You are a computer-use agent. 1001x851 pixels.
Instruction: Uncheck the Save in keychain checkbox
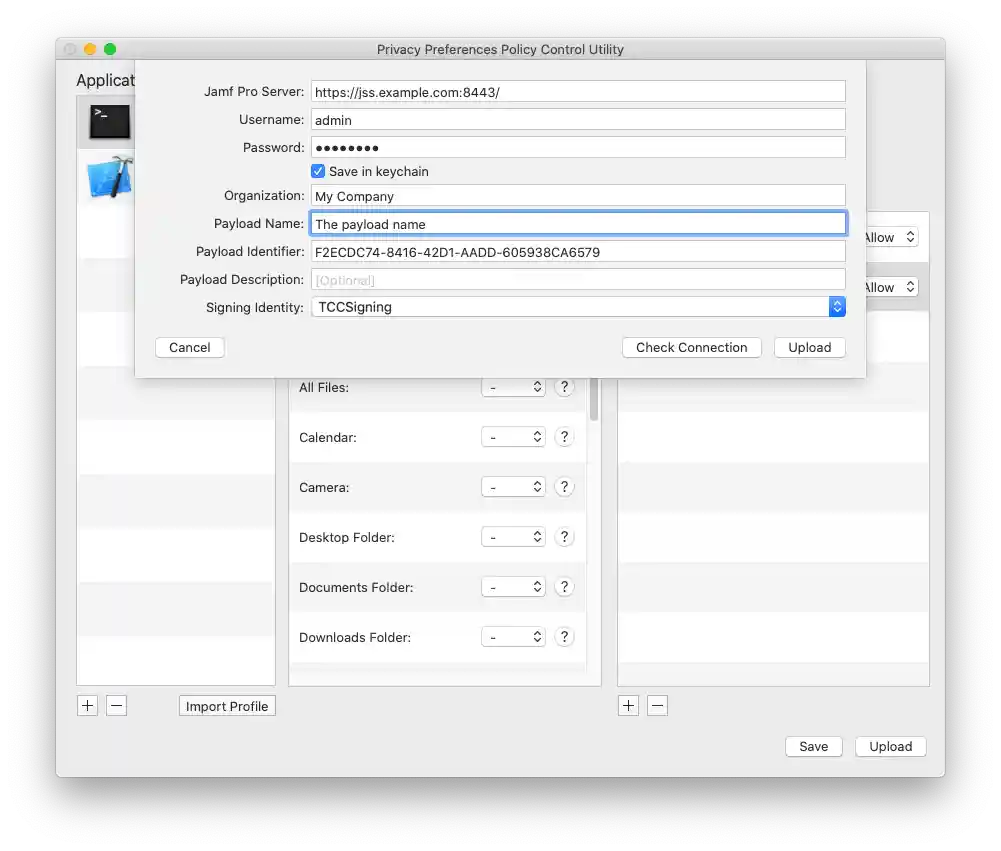(x=318, y=171)
